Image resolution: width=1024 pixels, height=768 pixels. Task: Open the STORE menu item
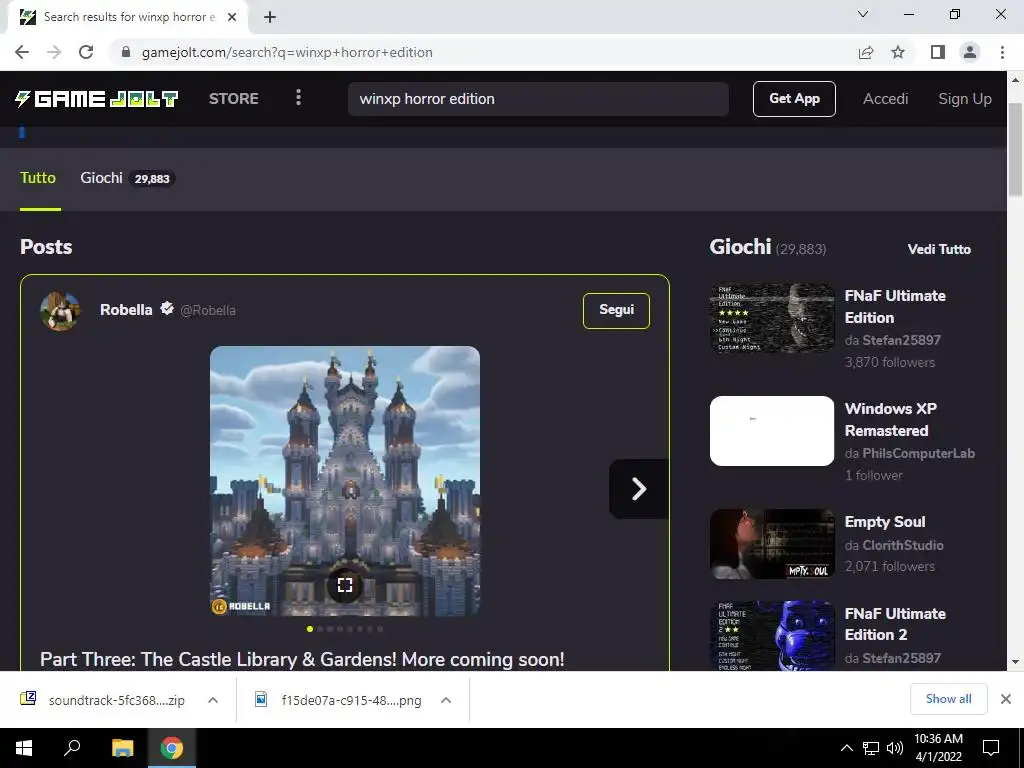point(234,99)
